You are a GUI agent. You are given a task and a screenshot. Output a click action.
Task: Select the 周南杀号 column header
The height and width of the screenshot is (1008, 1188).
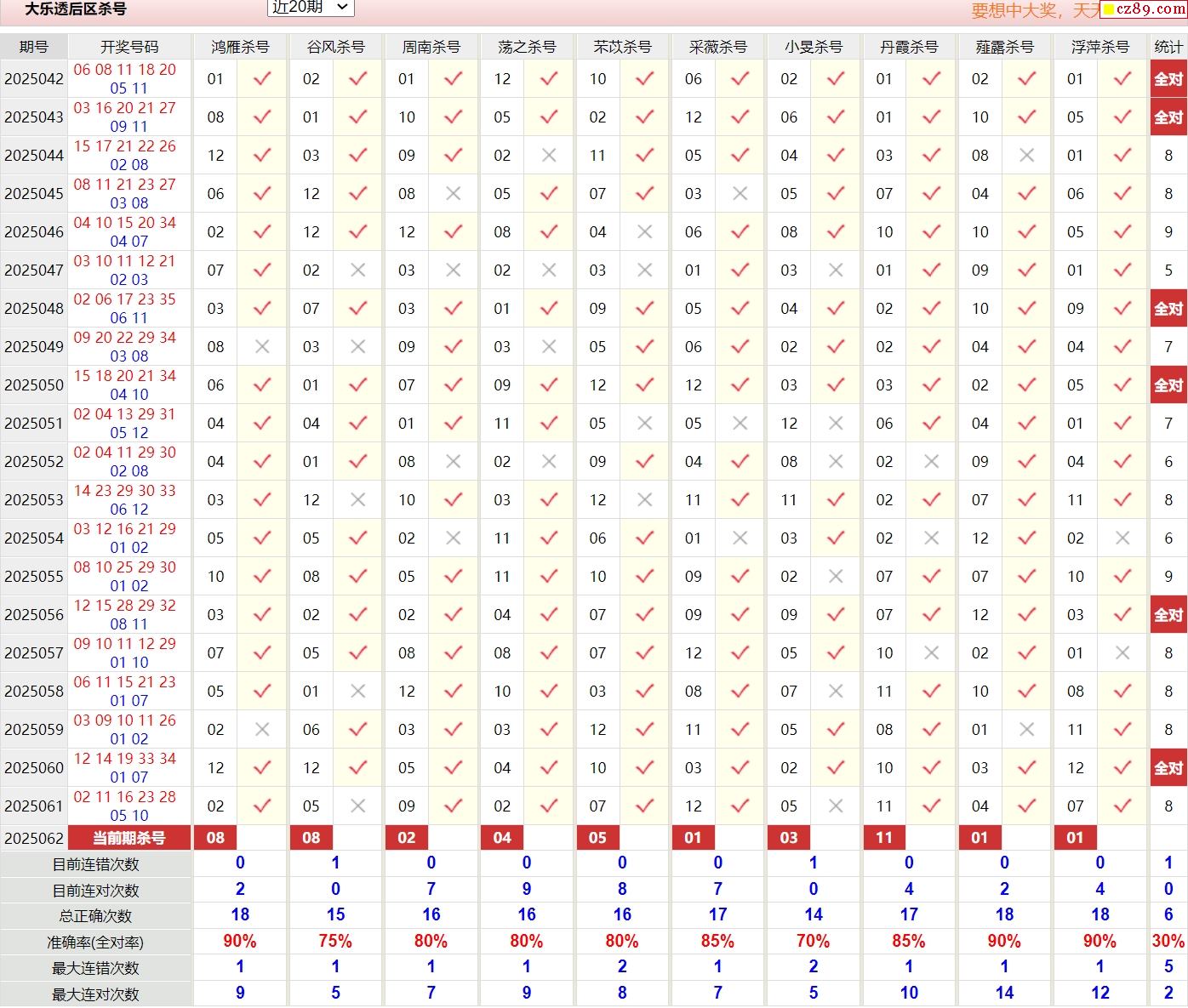click(x=431, y=47)
